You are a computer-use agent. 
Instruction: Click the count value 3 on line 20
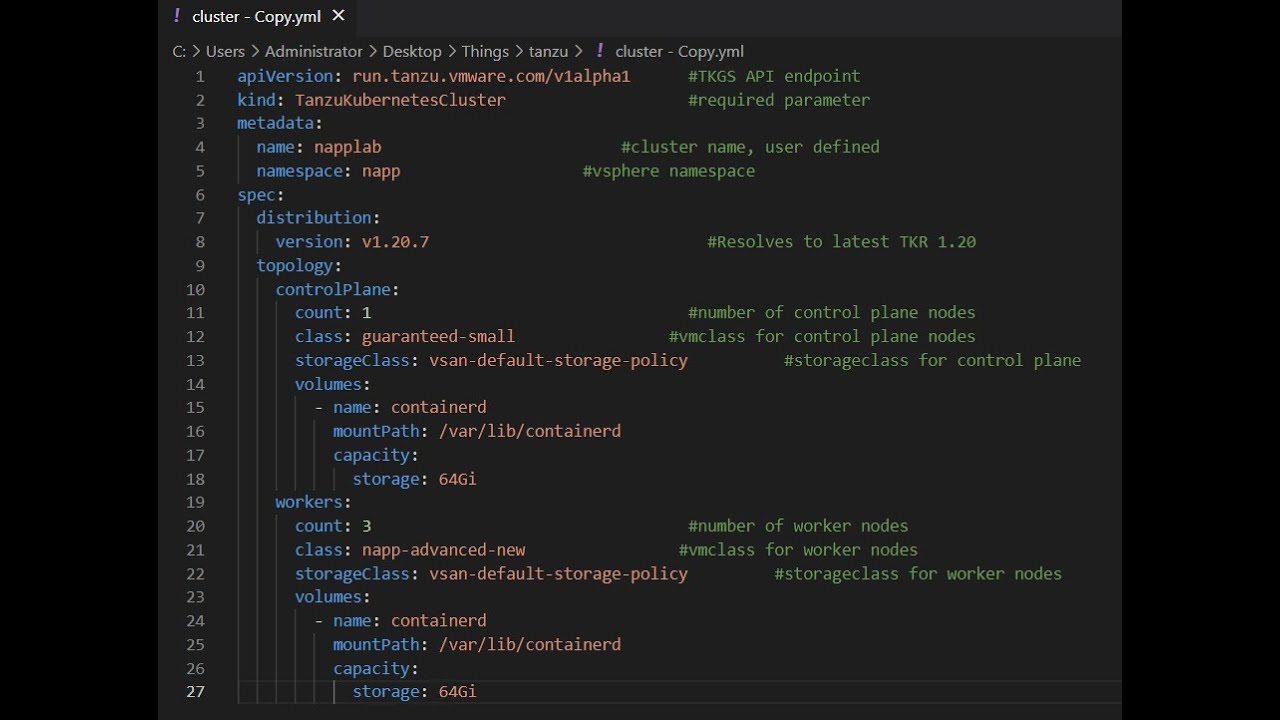click(x=367, y=526)
